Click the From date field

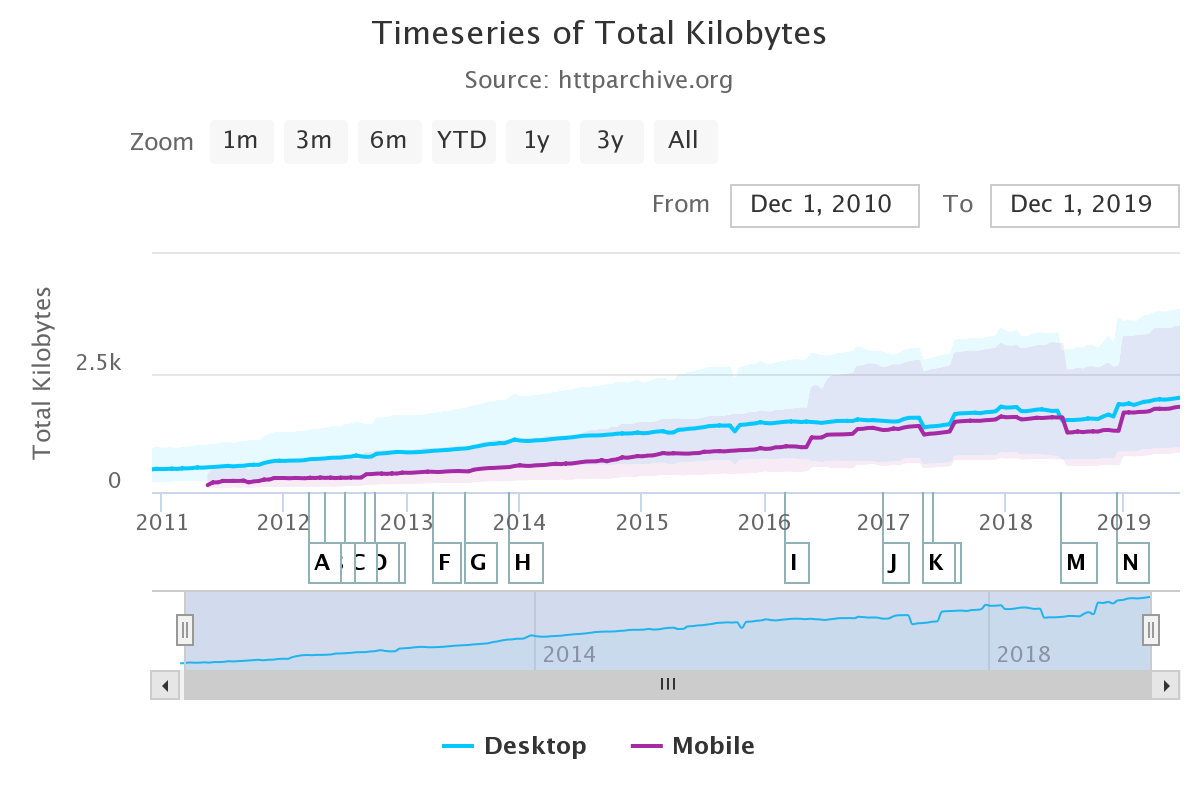pos(825,205)
